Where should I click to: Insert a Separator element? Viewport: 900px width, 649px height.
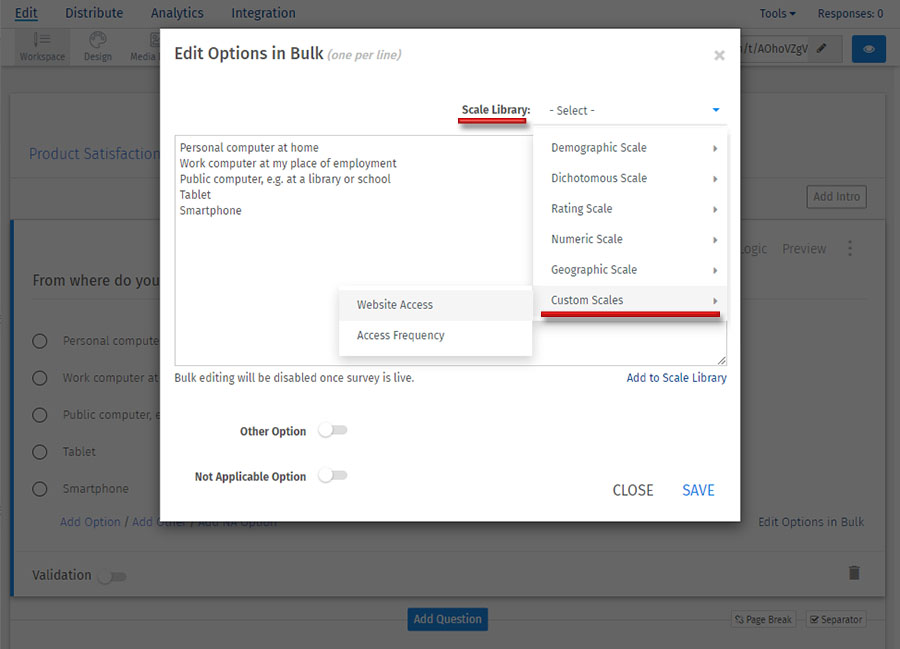tap(836, 619)
